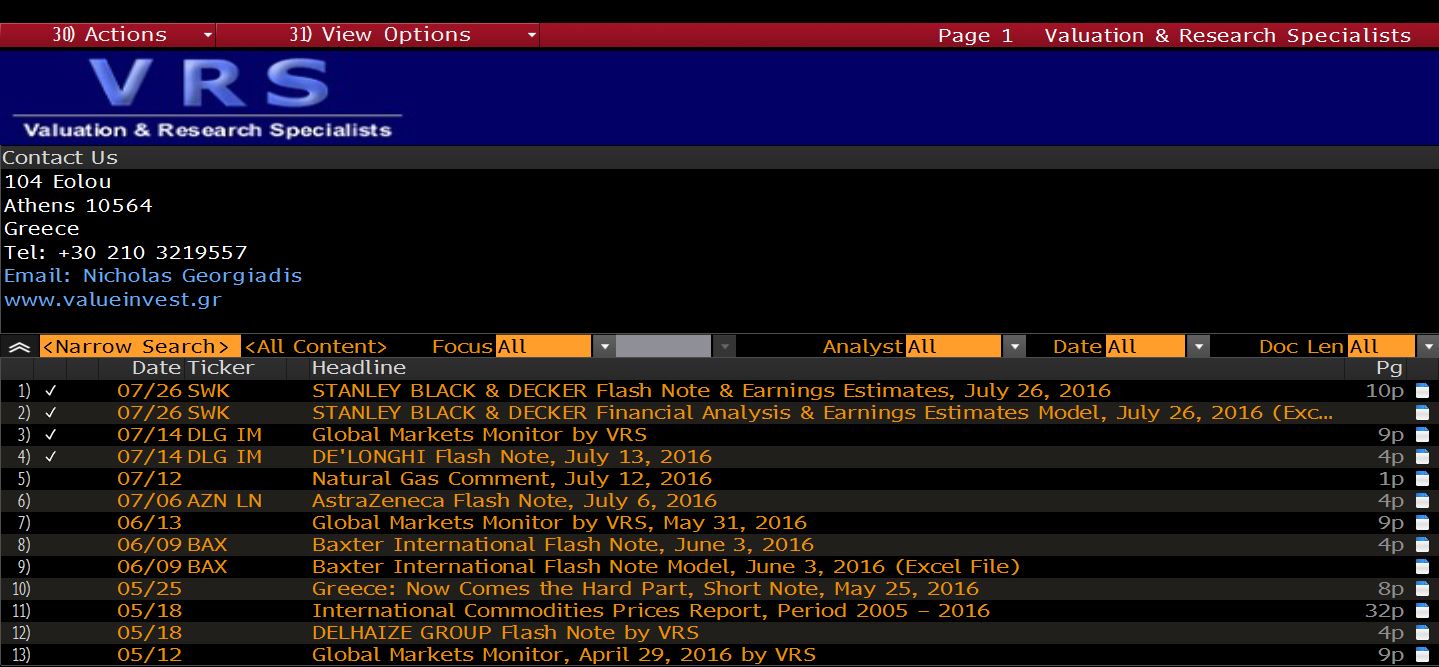This screenshot has height=667, width=1439.
Task: Expand the Doc Len filter dropdown arrow
Action: tap(1428, 347)
